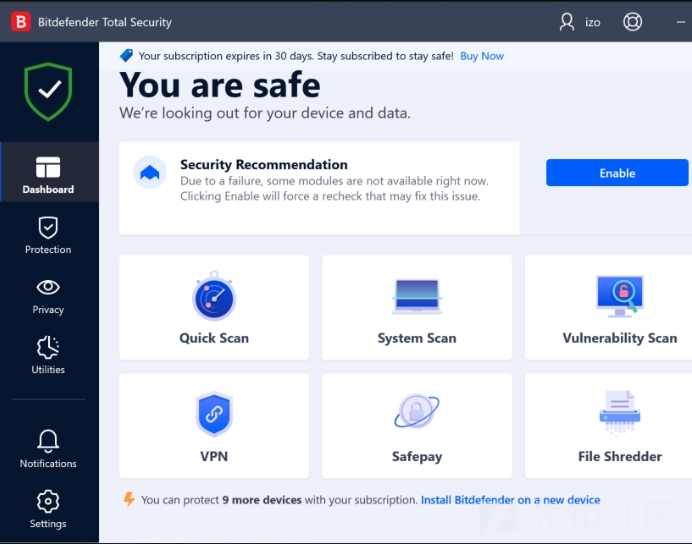Click the 'You are safe' heading
The image size is (692, 545).
tap(220, 85)
